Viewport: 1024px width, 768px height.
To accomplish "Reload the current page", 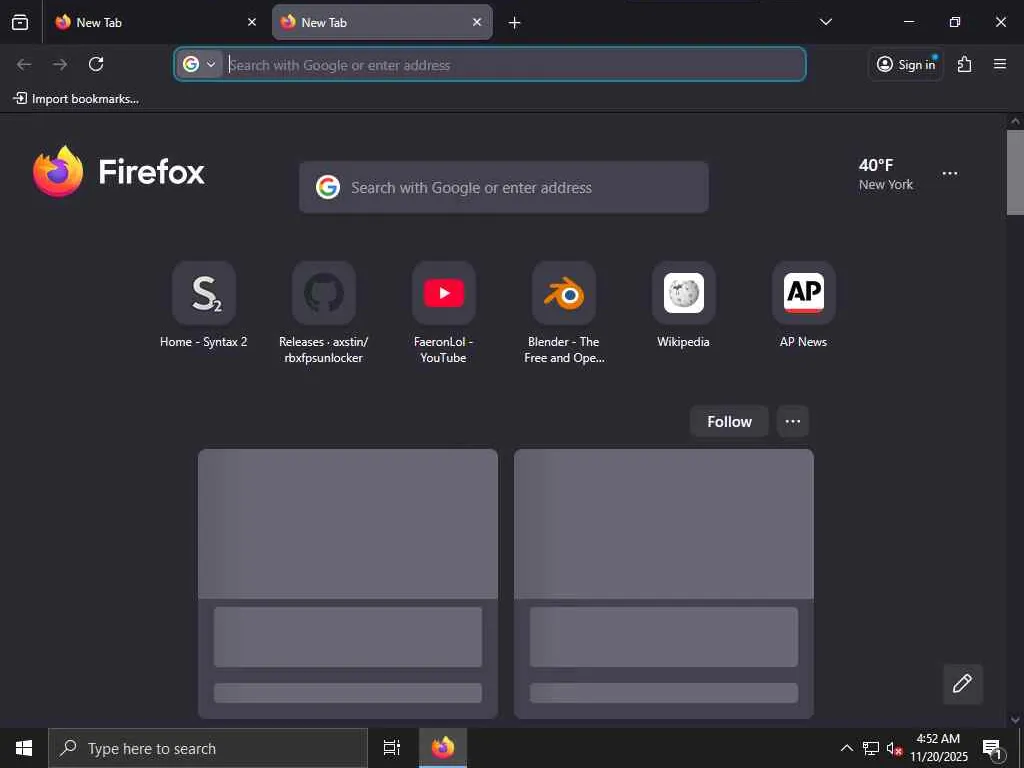I will 96,64.
